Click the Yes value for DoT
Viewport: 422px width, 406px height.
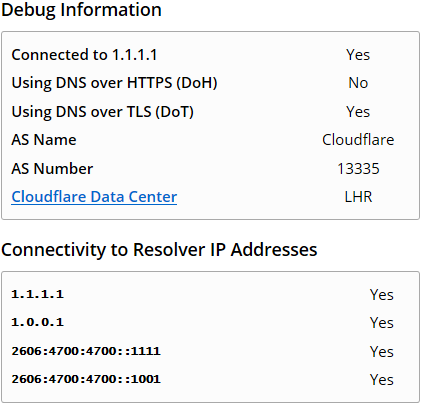point(358,112)
